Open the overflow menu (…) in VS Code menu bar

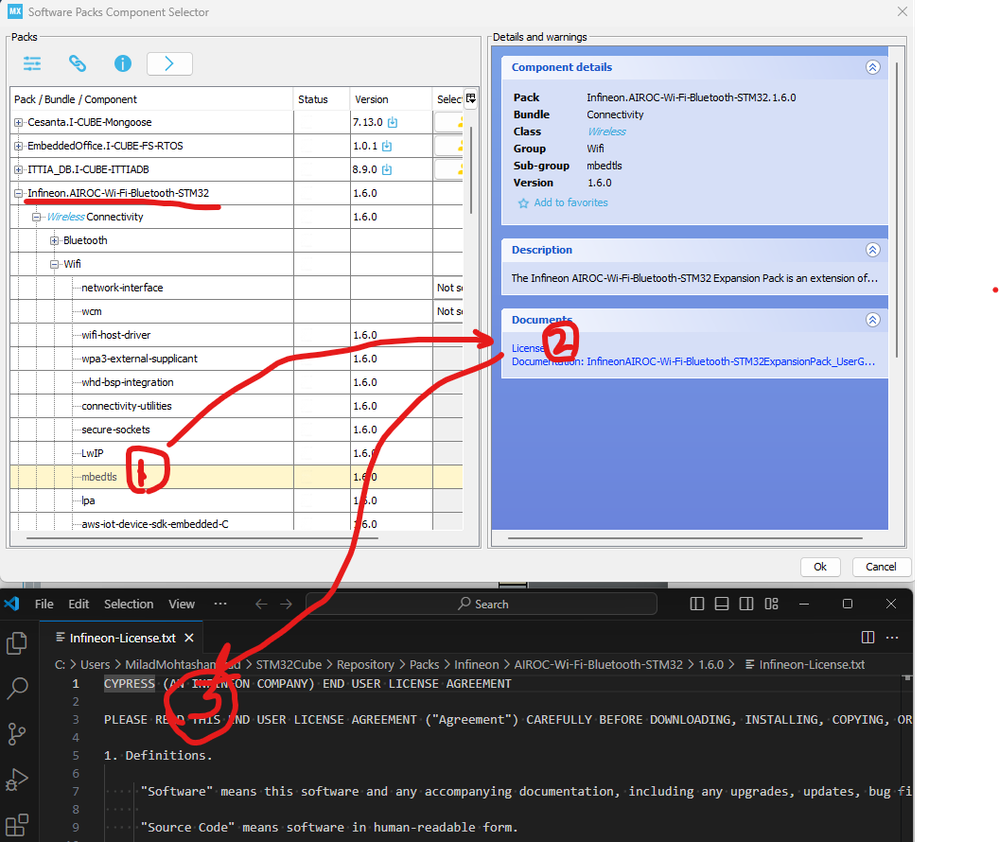220,604
